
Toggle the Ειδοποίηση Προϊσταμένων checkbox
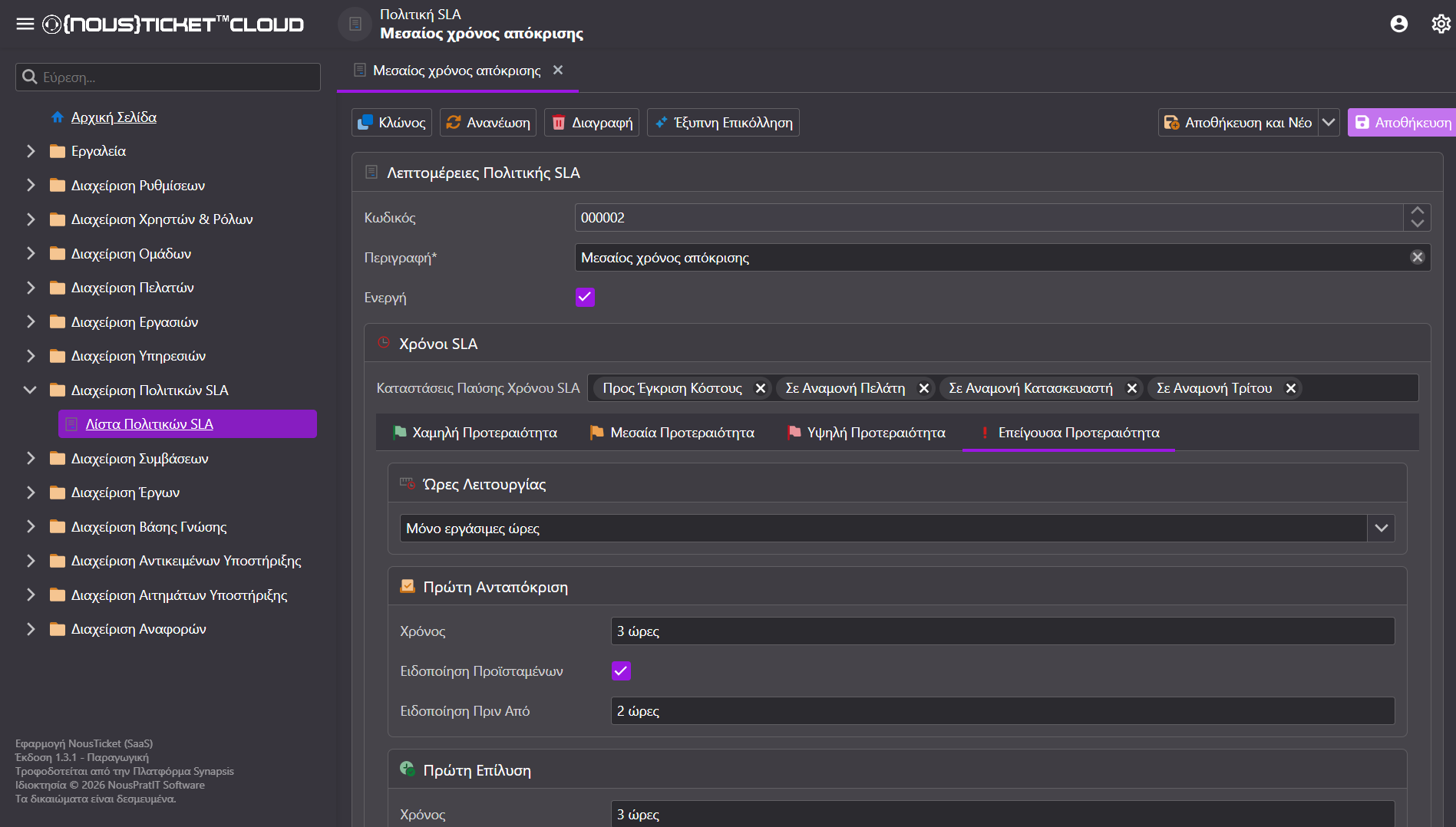click(x=621, y=671)
